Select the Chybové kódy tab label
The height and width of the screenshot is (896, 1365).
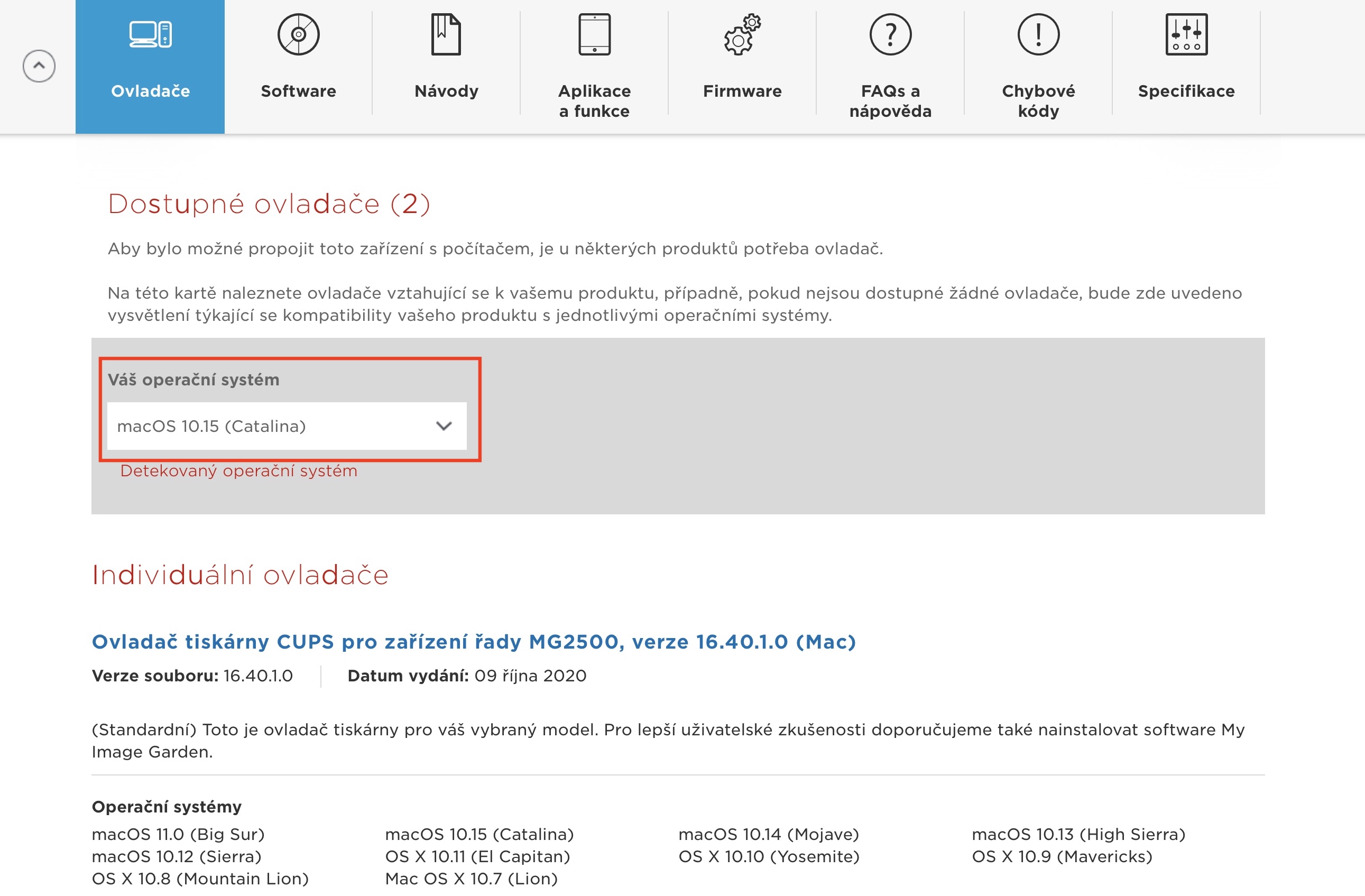[1038, 100]
